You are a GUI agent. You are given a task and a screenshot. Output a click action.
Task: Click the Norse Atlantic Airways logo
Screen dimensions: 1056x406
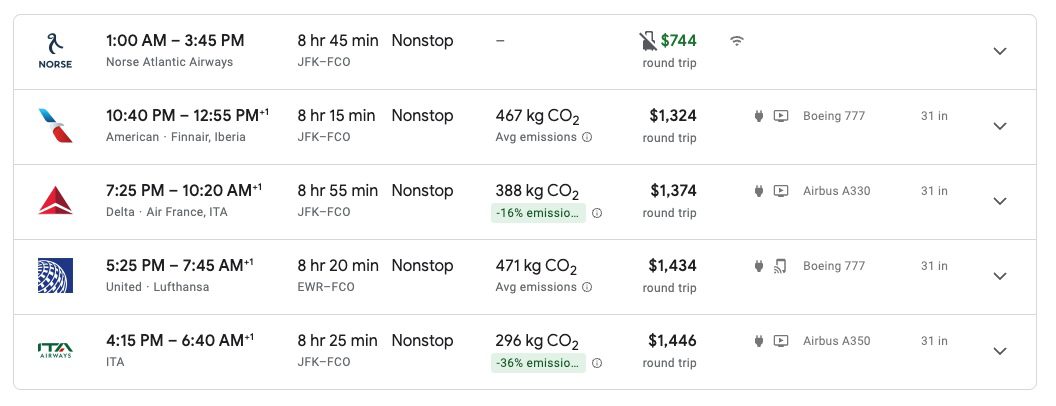tap(55, 51)
